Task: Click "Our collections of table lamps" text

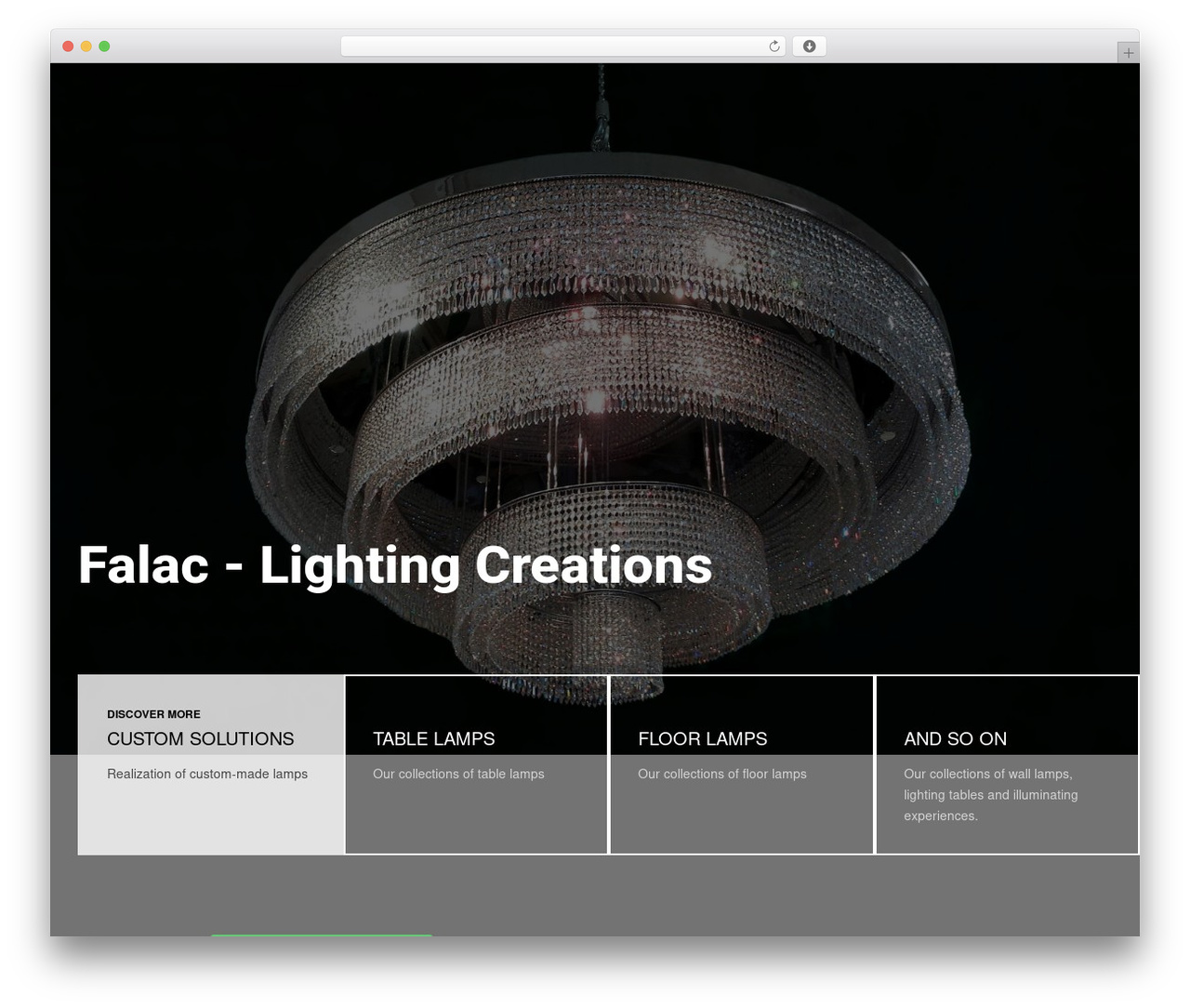Action: (458, 774)
